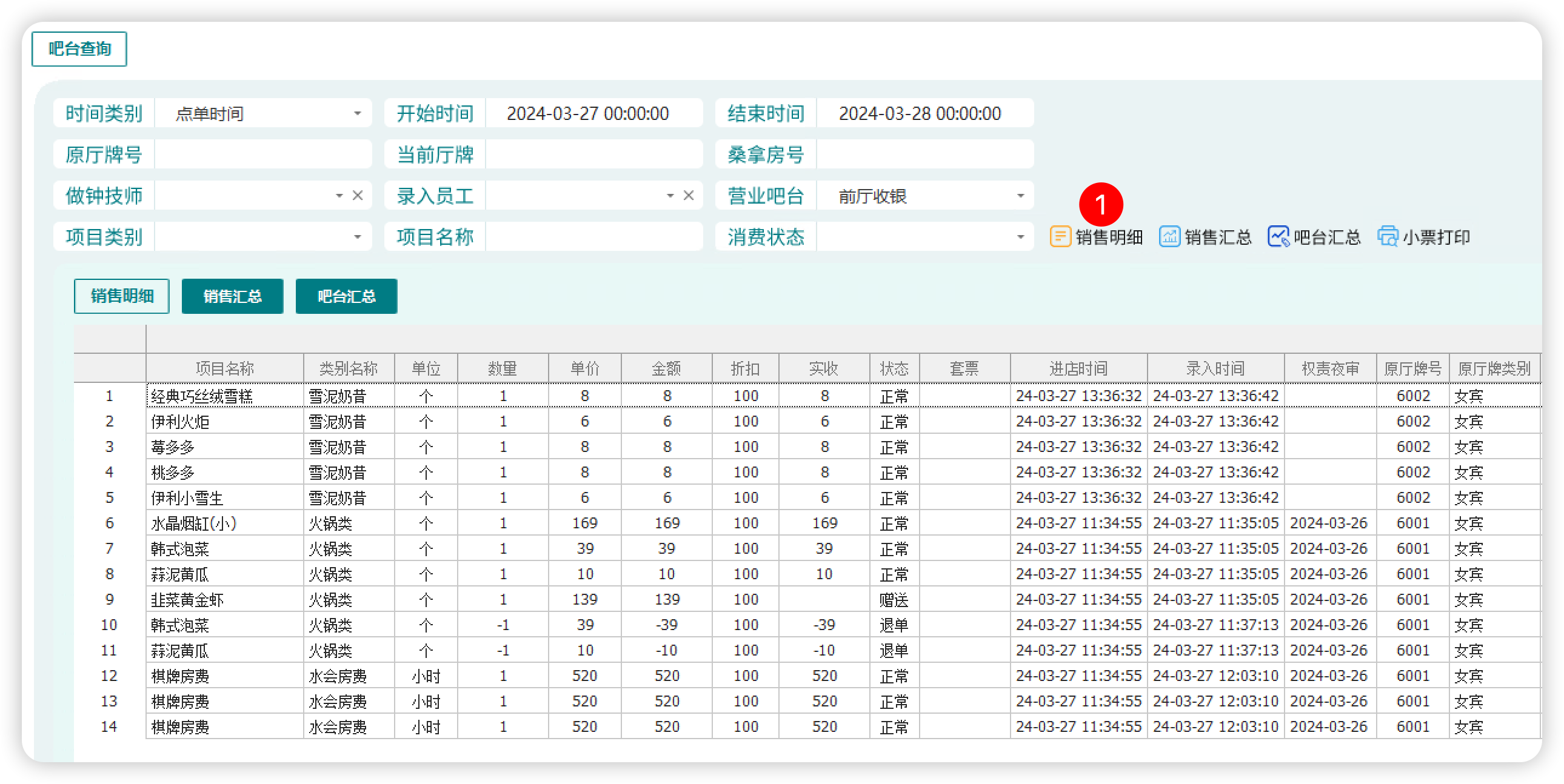
Task: Focus the 当前厅牌 input field
Action: click(594, 154)
